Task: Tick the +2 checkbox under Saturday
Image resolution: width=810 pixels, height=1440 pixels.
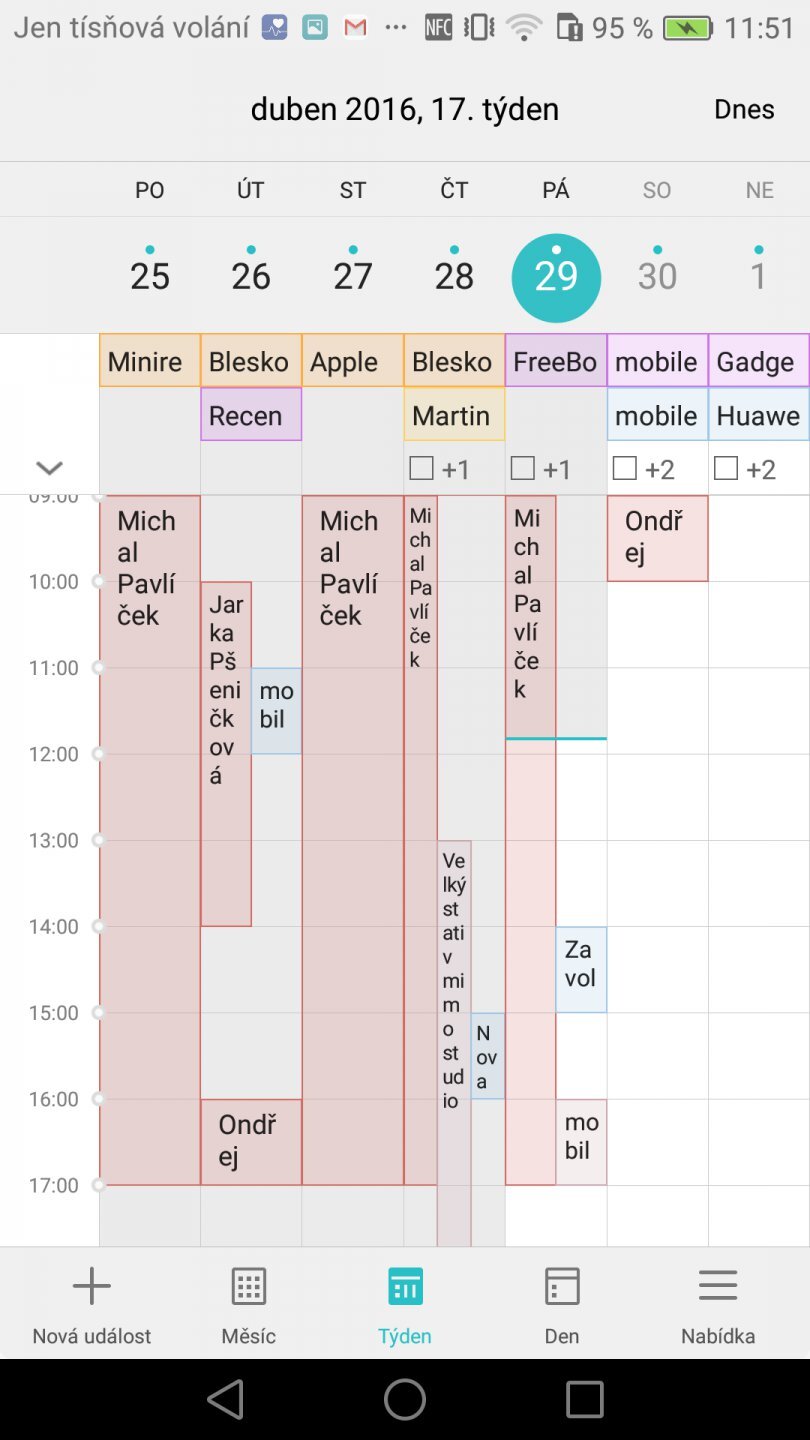Action: pyautogui.click(x=625, y=468)
